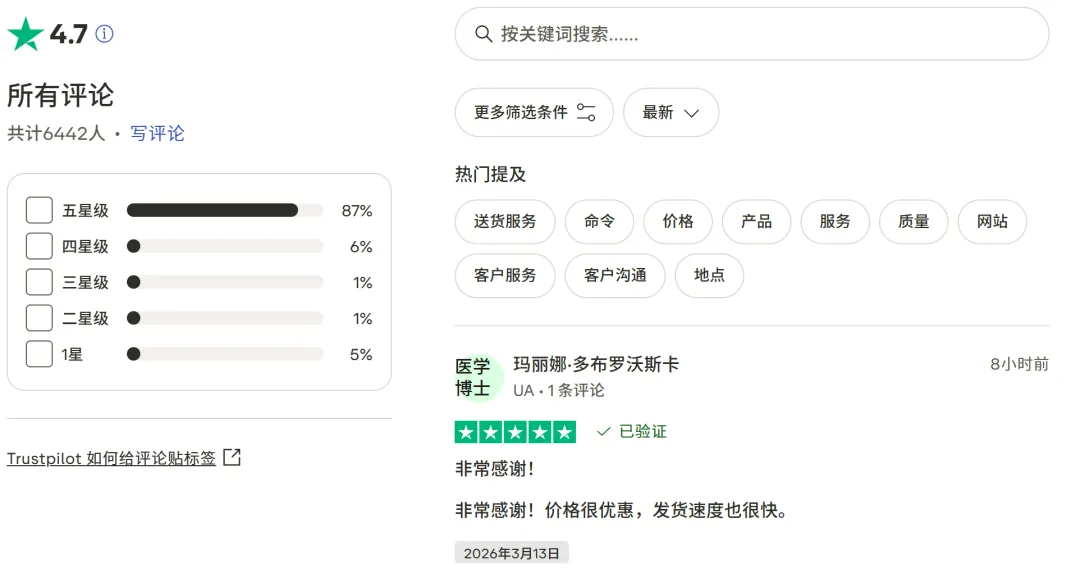Check the 五星级 filter checkbox
The width and height of the screenshot is (1080, 578).
pyautogui.click(x=39, y=210)
